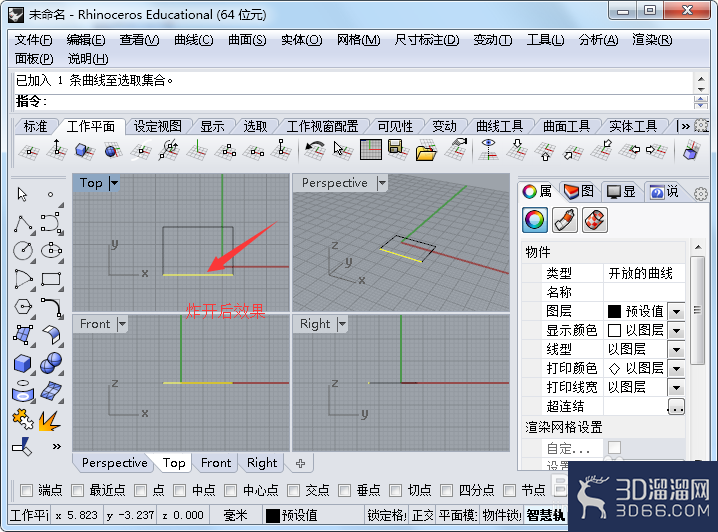
Task: Click the toolbar options gear icon
Action: pos(701,125)
